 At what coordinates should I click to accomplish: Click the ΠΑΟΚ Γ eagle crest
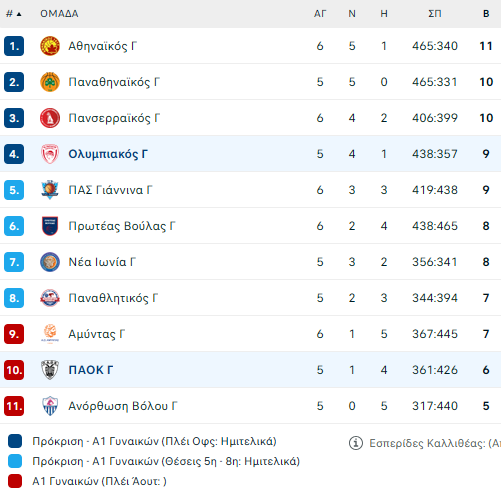coord(50,370)
